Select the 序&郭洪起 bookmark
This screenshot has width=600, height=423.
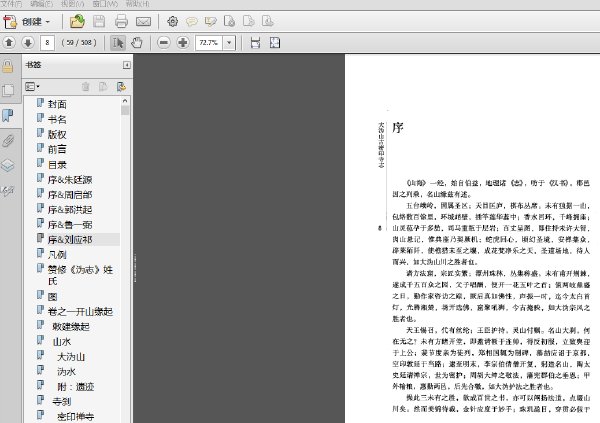point(70,209)
